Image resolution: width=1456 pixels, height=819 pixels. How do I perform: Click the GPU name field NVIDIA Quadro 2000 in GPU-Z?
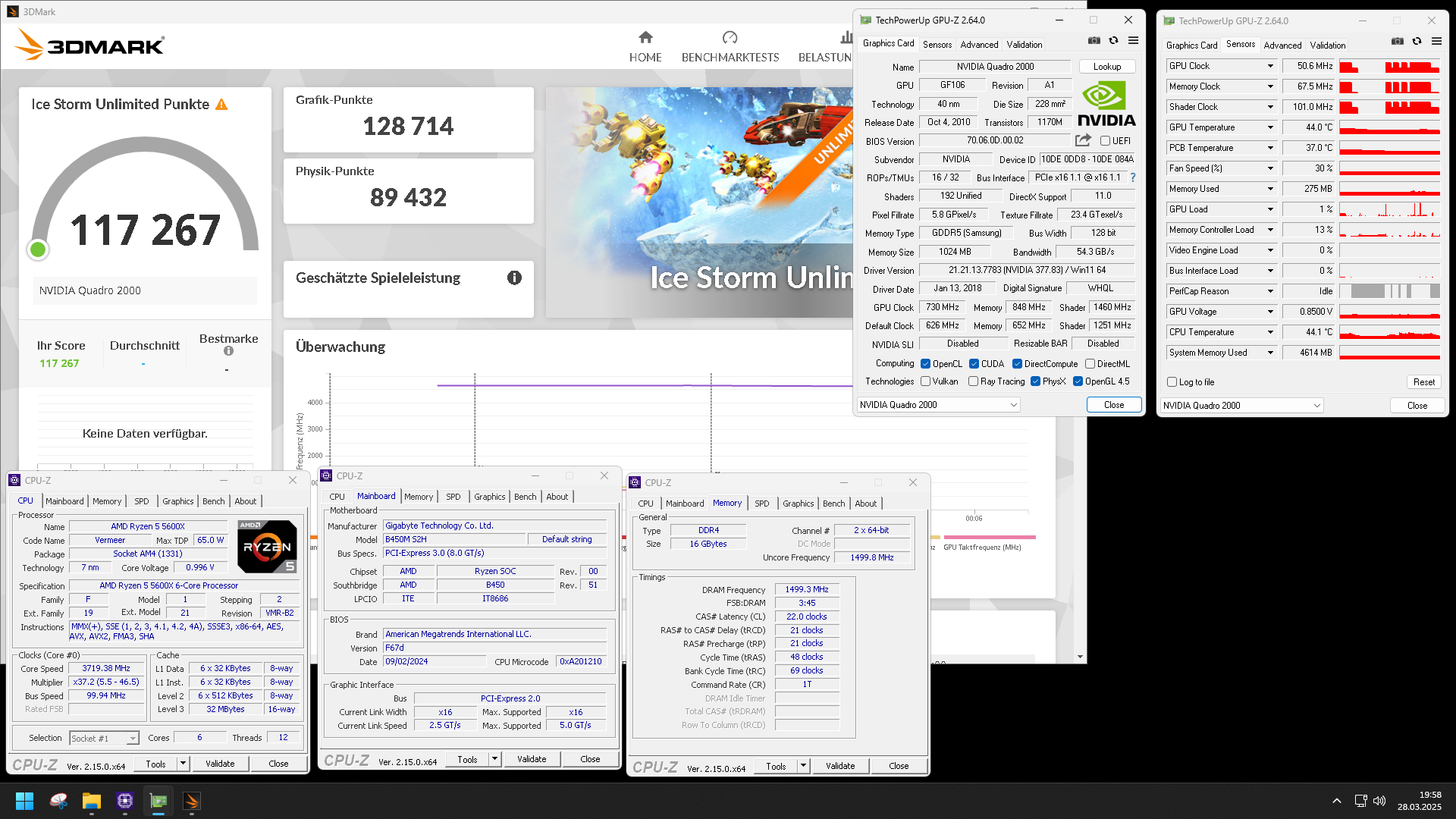coord(995,67)
